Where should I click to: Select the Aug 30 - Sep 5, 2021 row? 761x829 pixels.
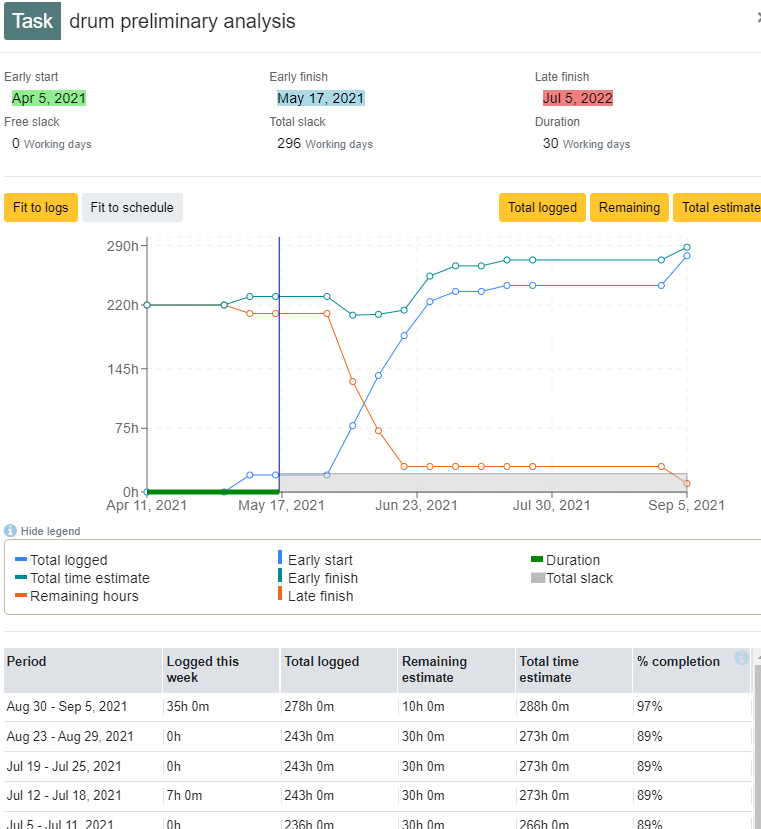point(378,707)
